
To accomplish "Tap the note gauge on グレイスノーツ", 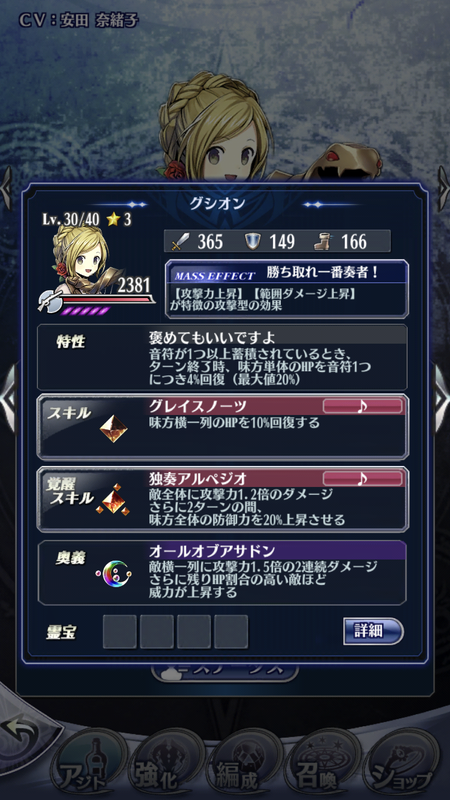I will [363, 406].
